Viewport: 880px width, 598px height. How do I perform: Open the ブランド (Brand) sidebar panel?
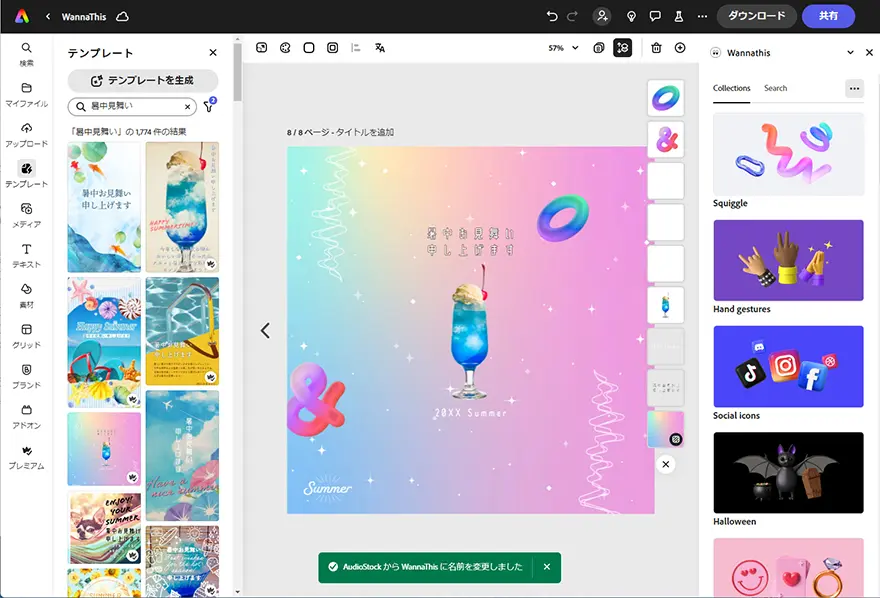pyautogui.click(x=26, y=375)
